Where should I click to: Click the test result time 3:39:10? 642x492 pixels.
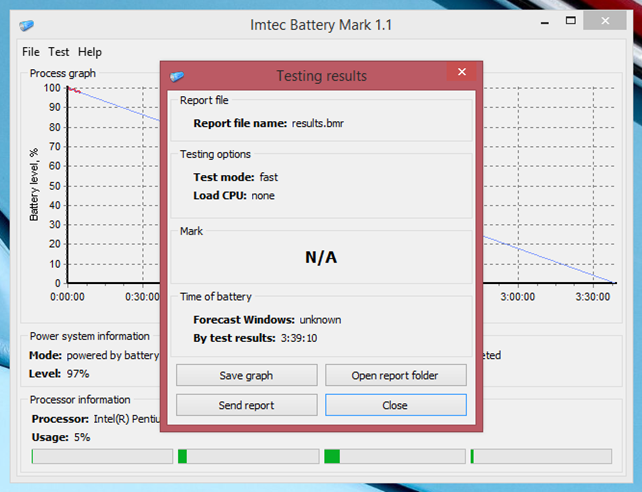pos(299,338)
